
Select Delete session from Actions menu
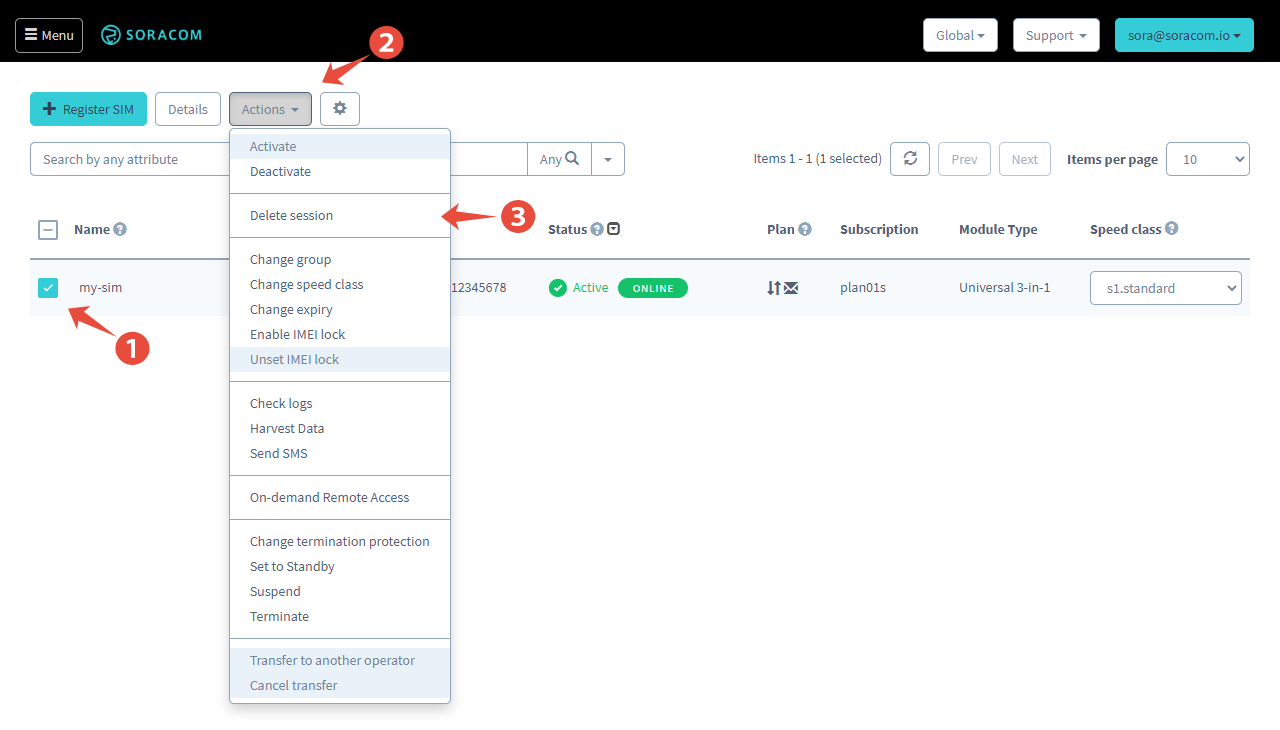click(x=291, y=215)
